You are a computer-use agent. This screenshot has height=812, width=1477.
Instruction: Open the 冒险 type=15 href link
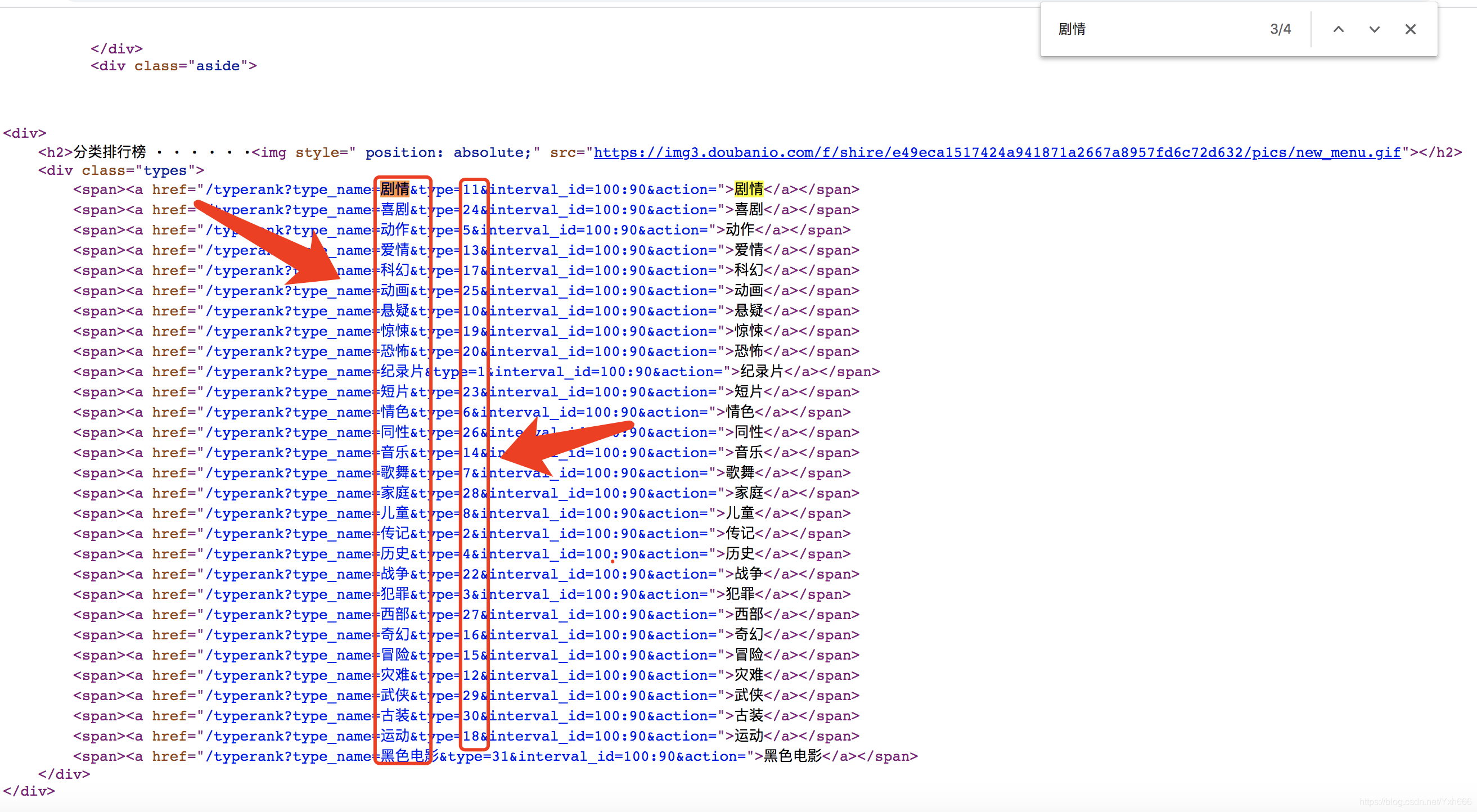pos(461,655)
